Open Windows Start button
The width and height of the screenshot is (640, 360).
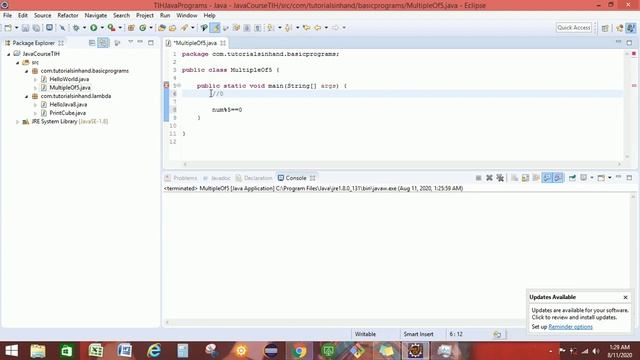pyautogui.click(x=11, y=351)
